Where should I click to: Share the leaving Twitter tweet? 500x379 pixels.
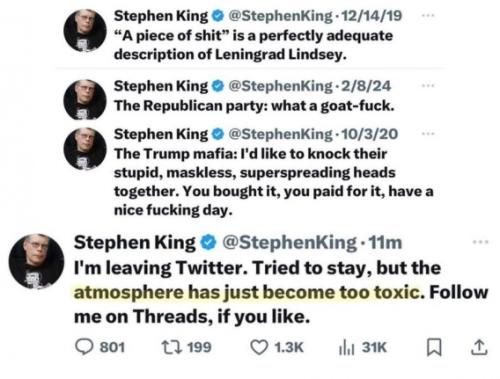pyautogui.click(x=479, y=347)
